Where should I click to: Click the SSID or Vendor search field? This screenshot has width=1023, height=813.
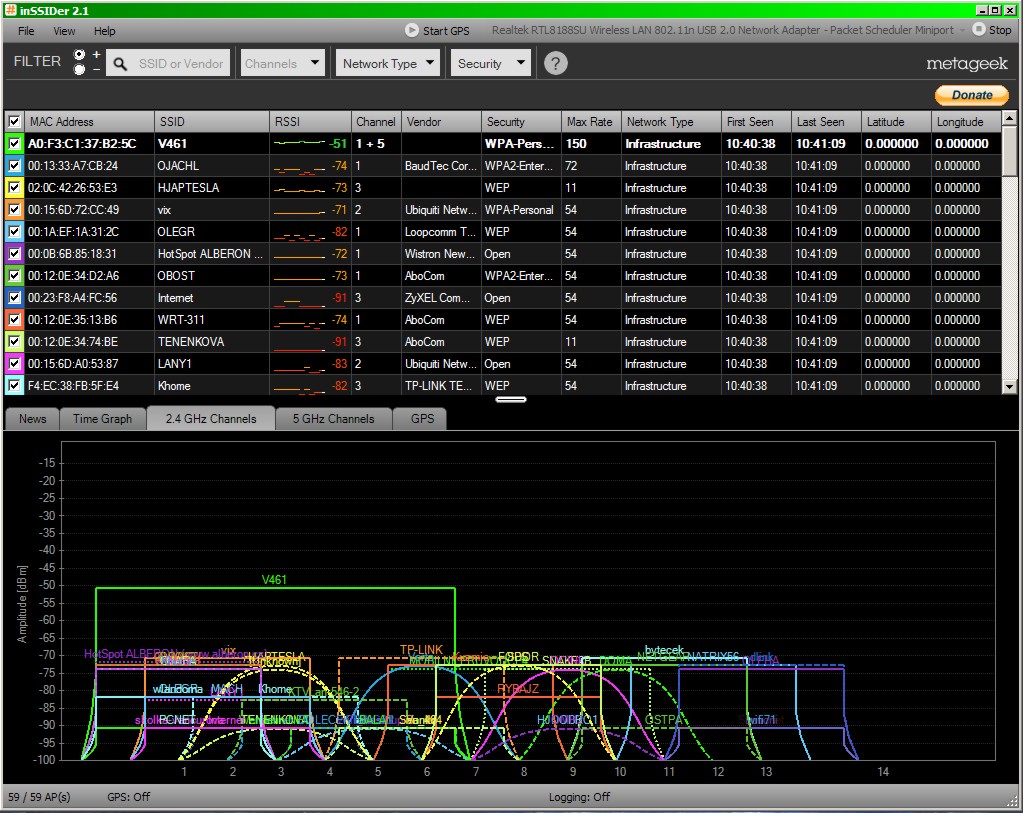click(x=181, y=64)
